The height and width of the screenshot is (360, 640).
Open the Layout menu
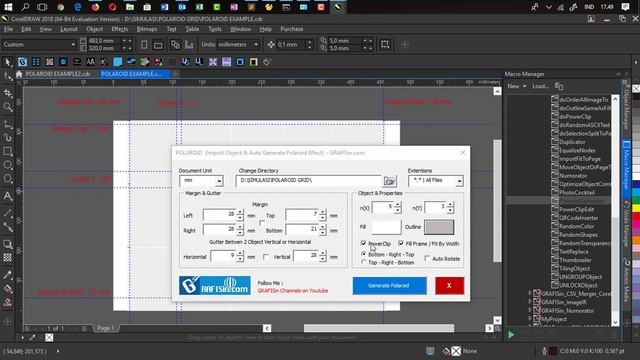pos(69,29)
